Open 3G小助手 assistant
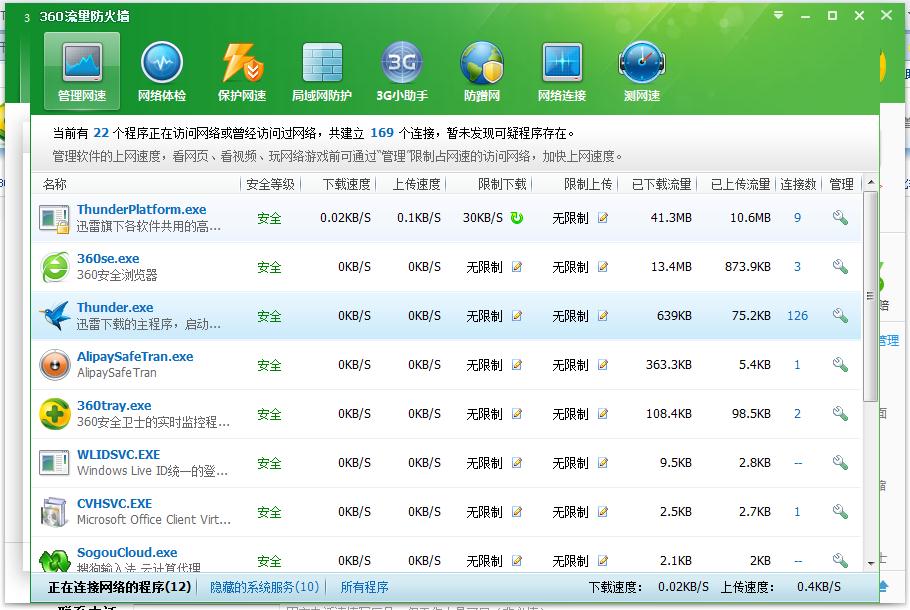The image size is (910, 610). click(402, 71)
